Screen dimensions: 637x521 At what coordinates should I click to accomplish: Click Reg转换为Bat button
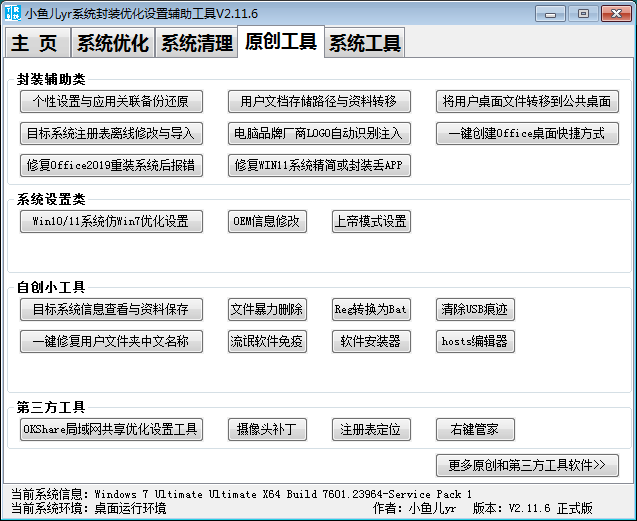click(x=371, y=309)
